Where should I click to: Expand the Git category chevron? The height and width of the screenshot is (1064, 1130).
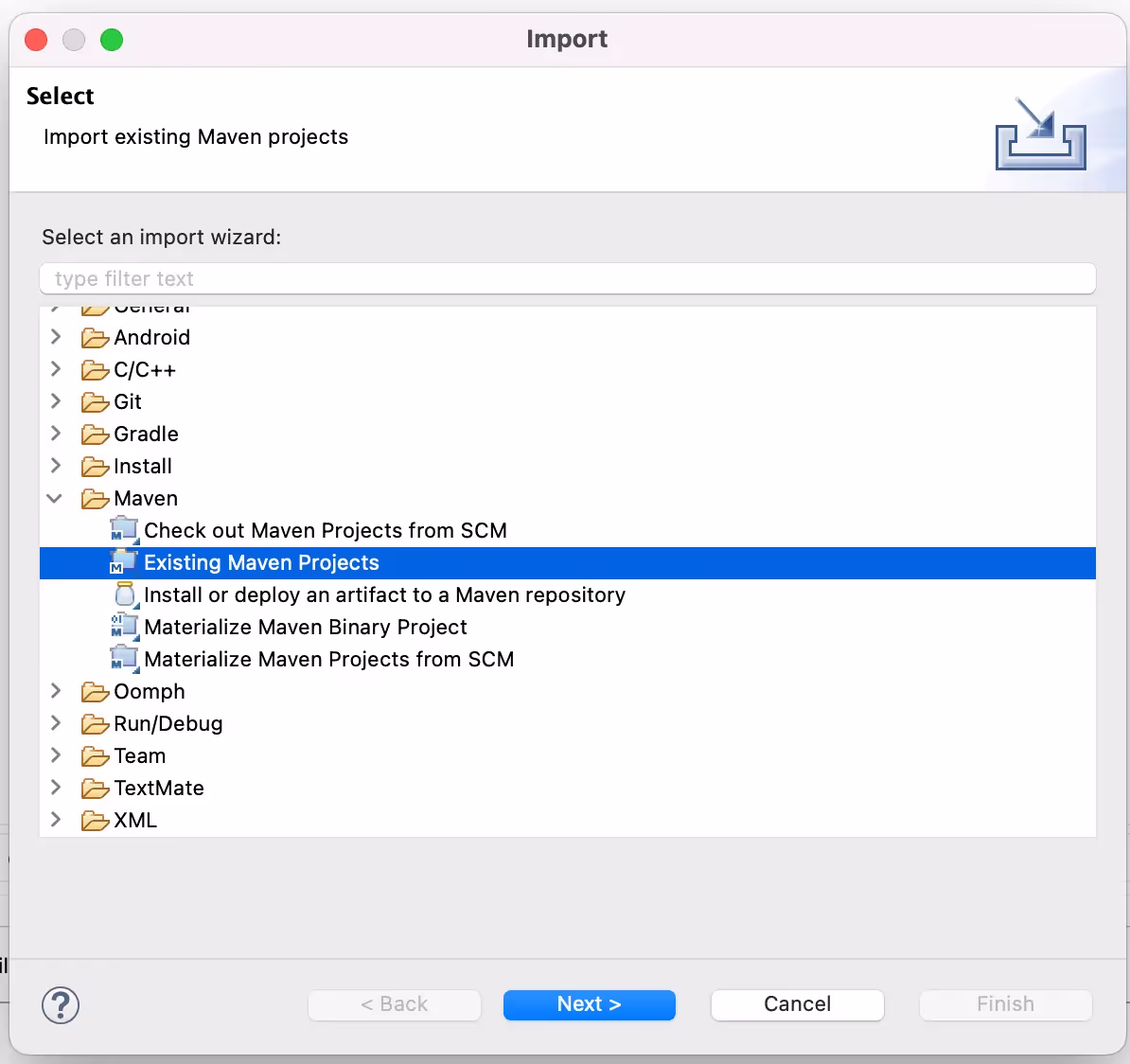click(56, 400)
